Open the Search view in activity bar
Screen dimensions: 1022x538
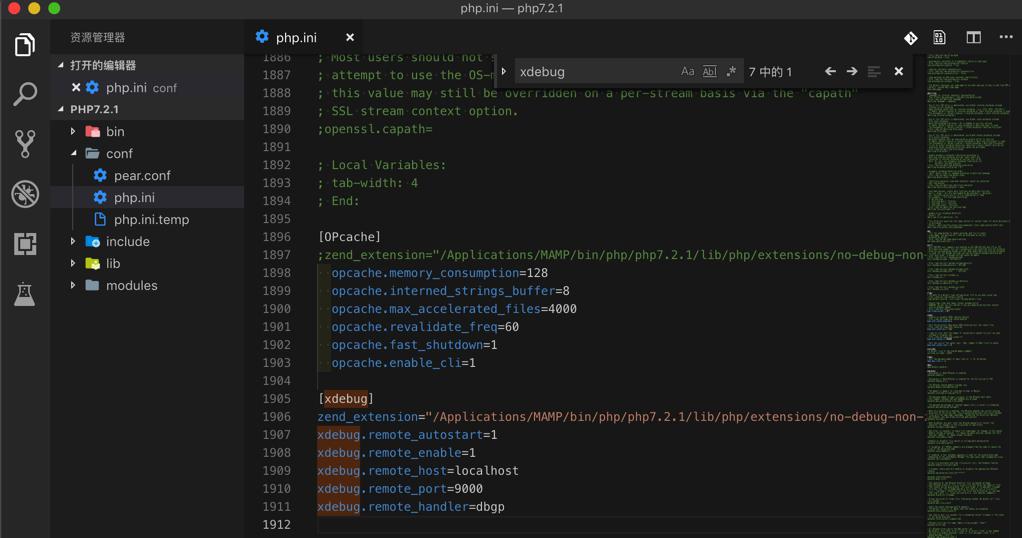pyautogui.click(x=25, y=94)
